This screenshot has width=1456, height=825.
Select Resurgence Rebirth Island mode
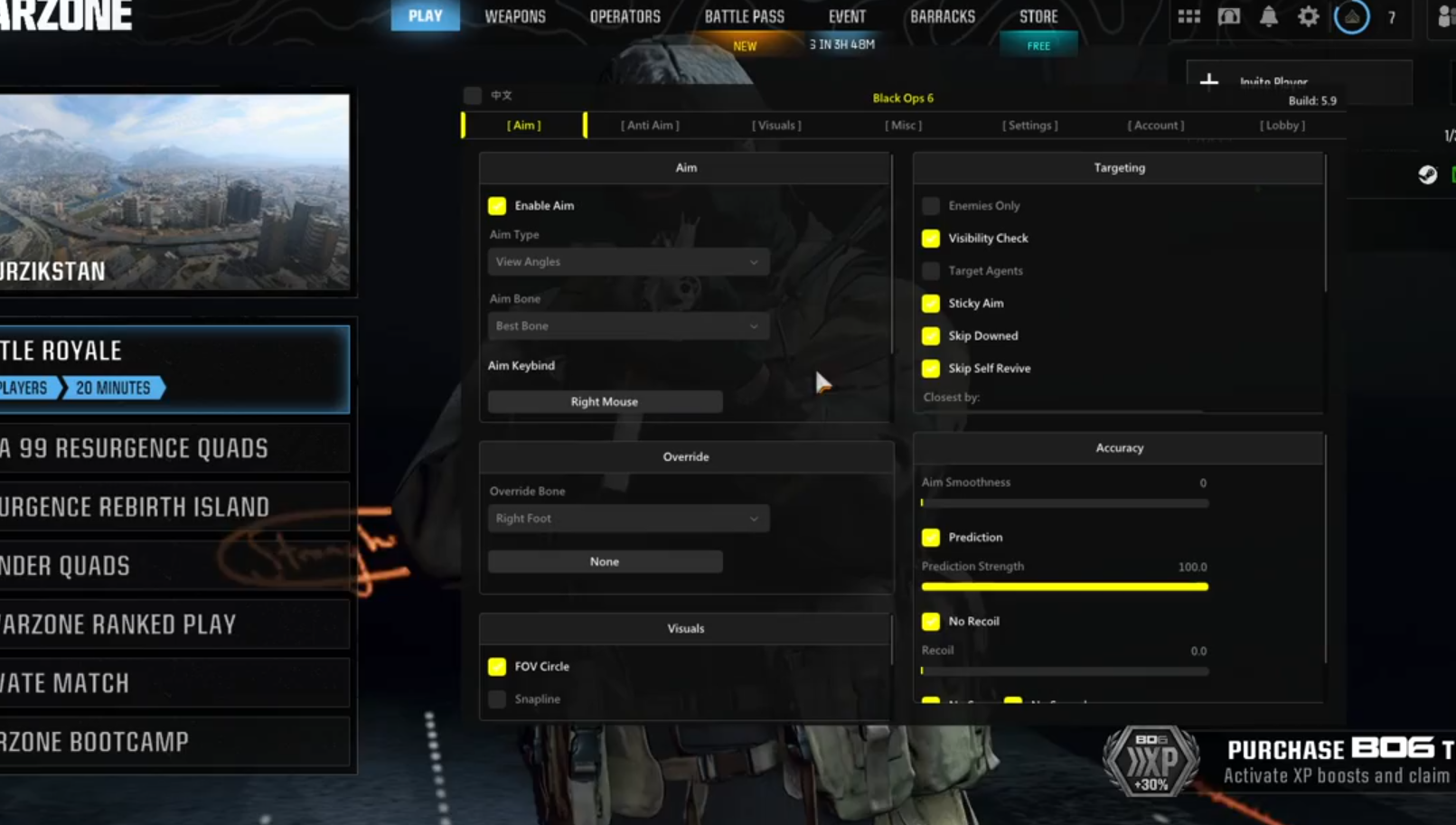click(x=174, y=508)
